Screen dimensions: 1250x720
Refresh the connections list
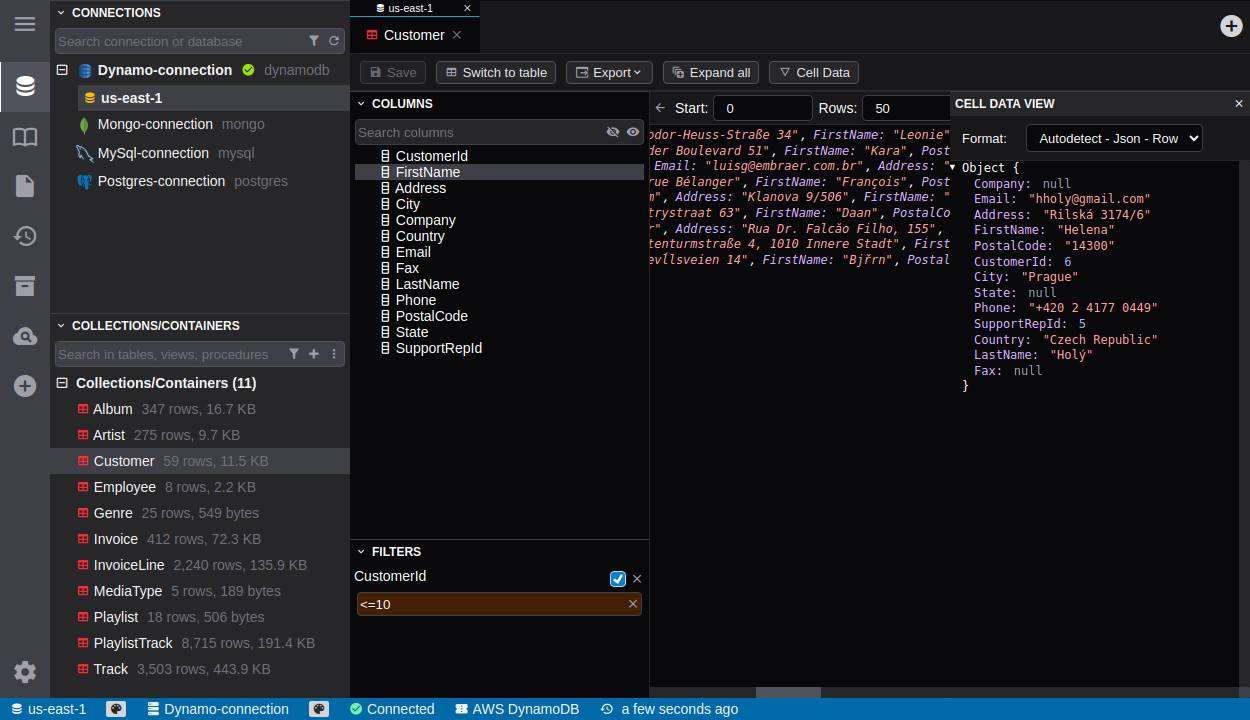(x=334, y=41)
